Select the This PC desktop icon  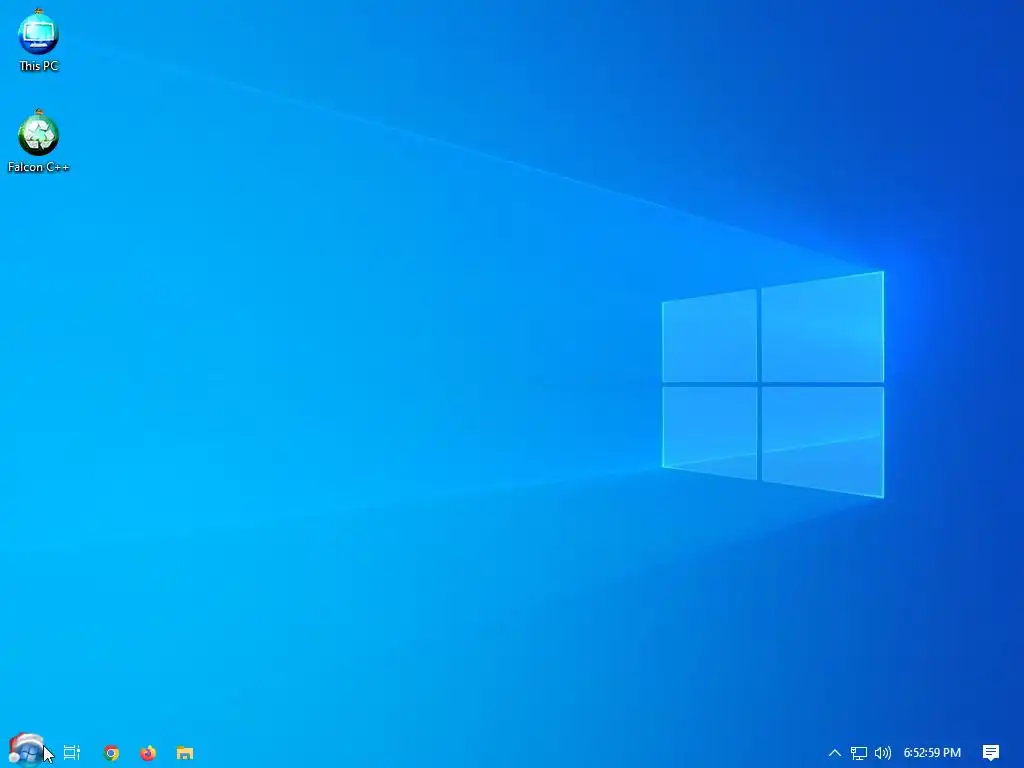(x=39, y=40)
